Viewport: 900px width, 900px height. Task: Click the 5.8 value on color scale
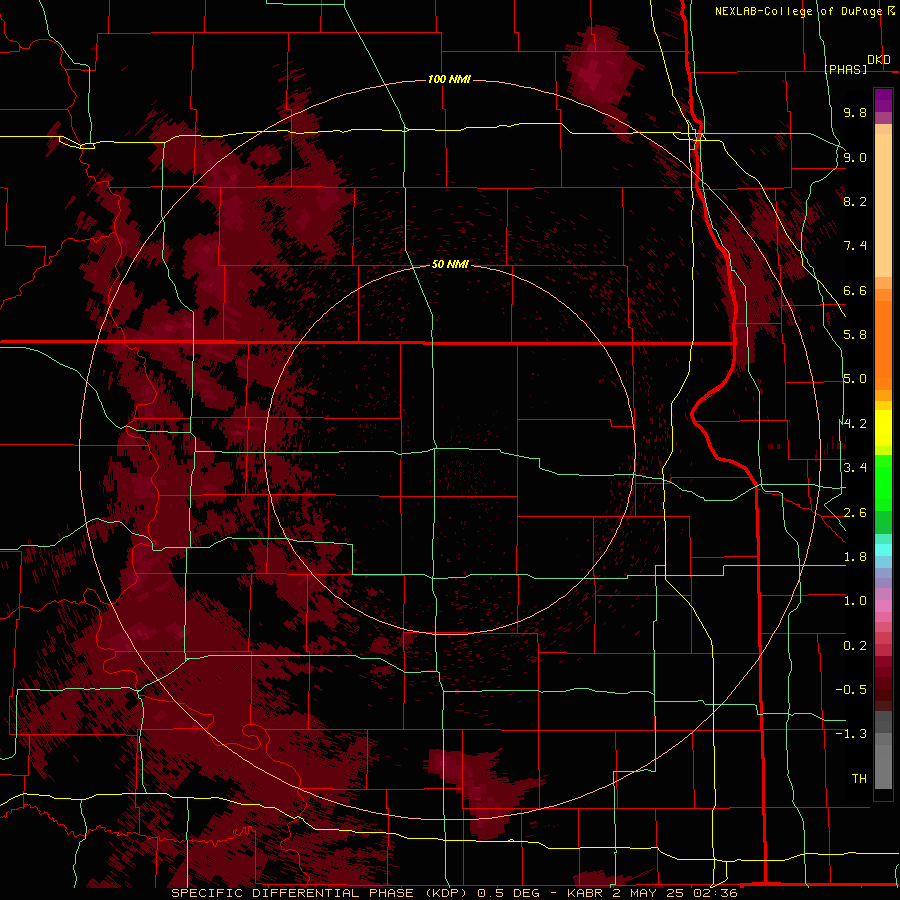(x=855, y=335)
